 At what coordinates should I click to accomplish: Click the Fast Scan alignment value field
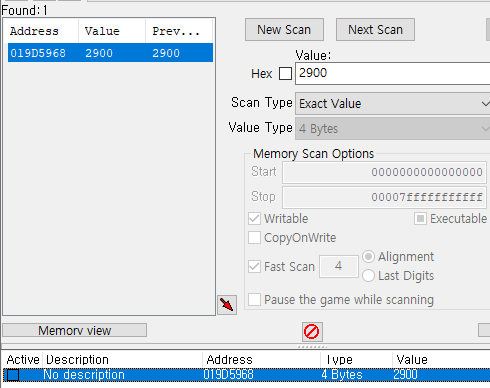339,266
